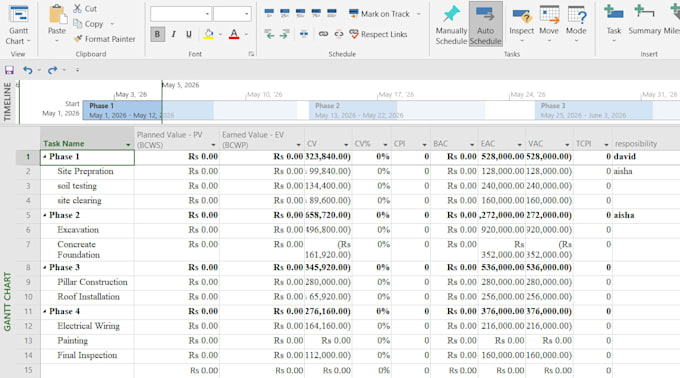Open the task Mode menu
680x378 pixels.
click(x=576, y=24)
